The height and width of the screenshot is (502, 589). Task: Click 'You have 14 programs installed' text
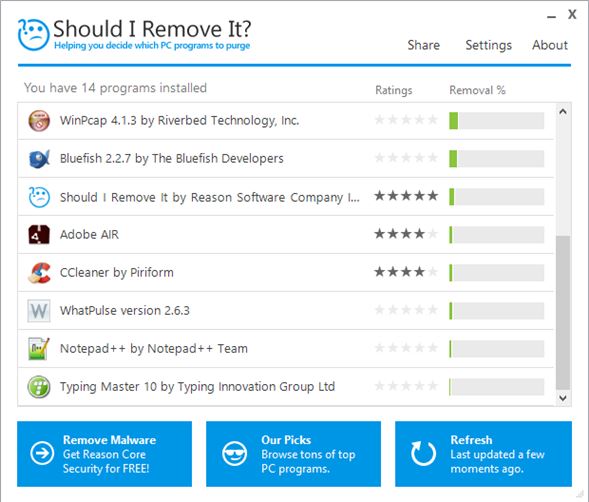click(x=115, y=88)
